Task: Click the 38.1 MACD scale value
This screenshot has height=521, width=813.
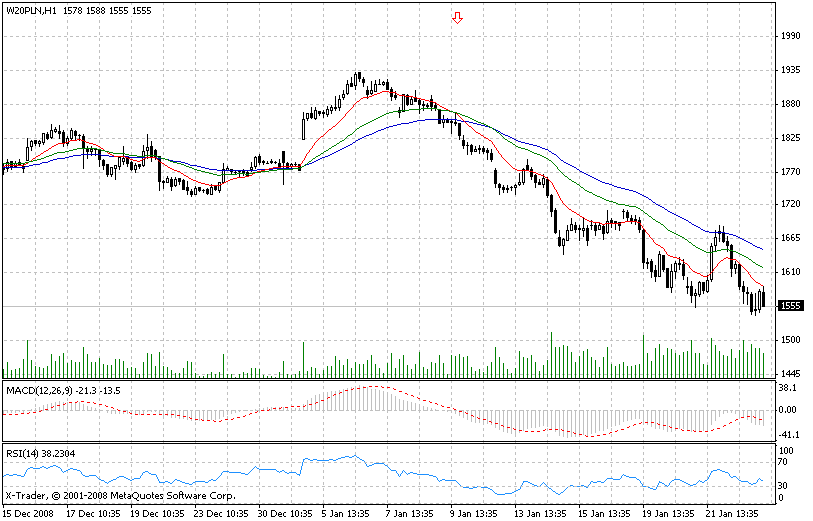Action: coord(788,387)
